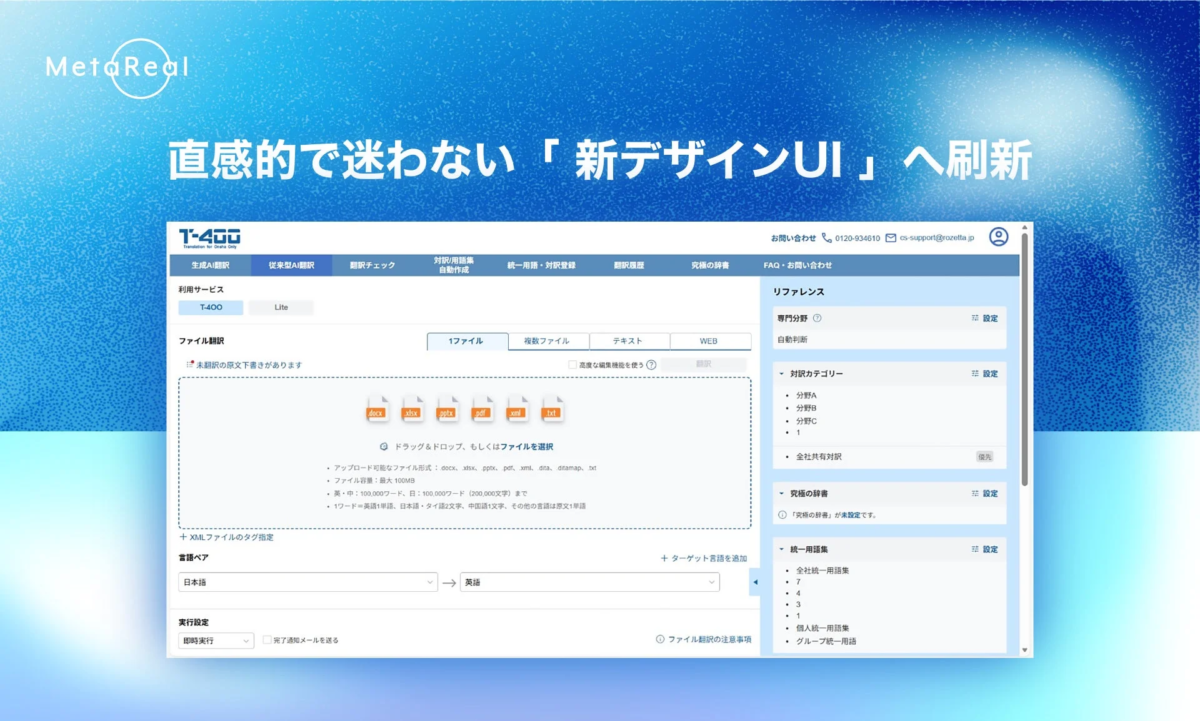Image resolution: width=1200 pixels, height=721 pixels.
Task: Open the WEB translation tab
Action: coord(711,340)
